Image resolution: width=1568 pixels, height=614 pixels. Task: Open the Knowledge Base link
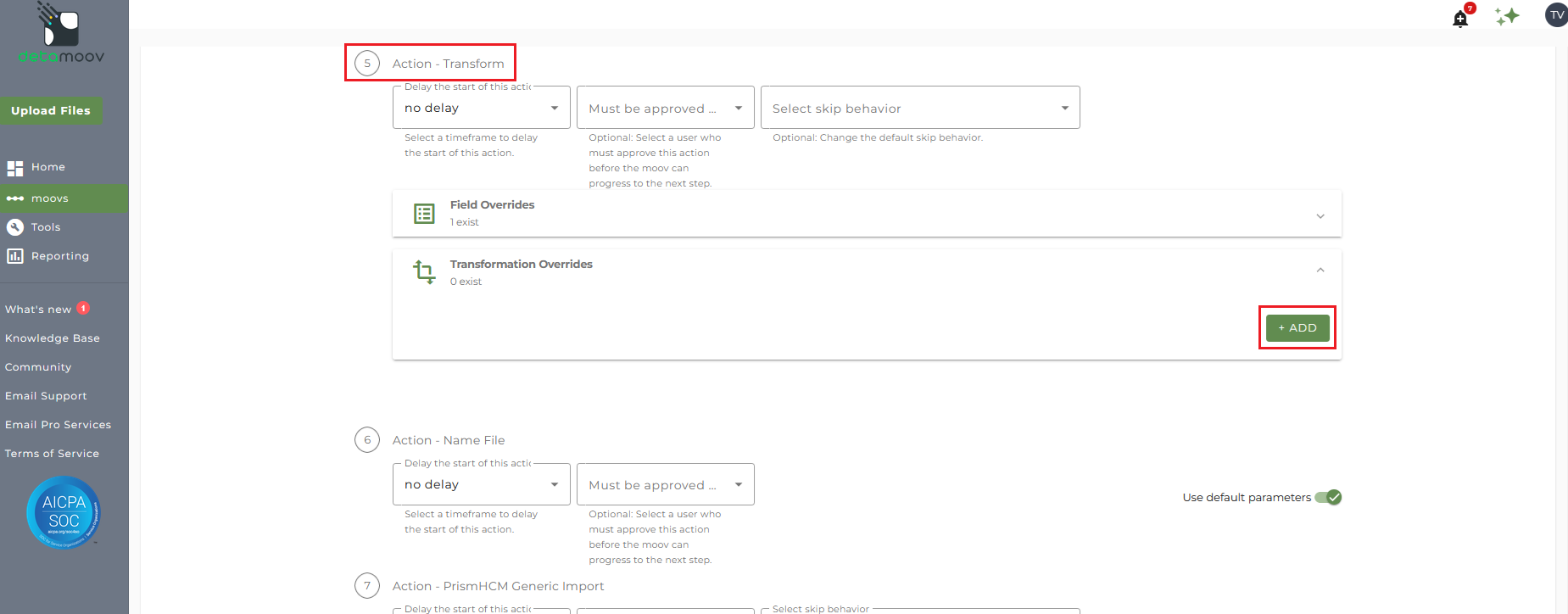click(53, 338)
